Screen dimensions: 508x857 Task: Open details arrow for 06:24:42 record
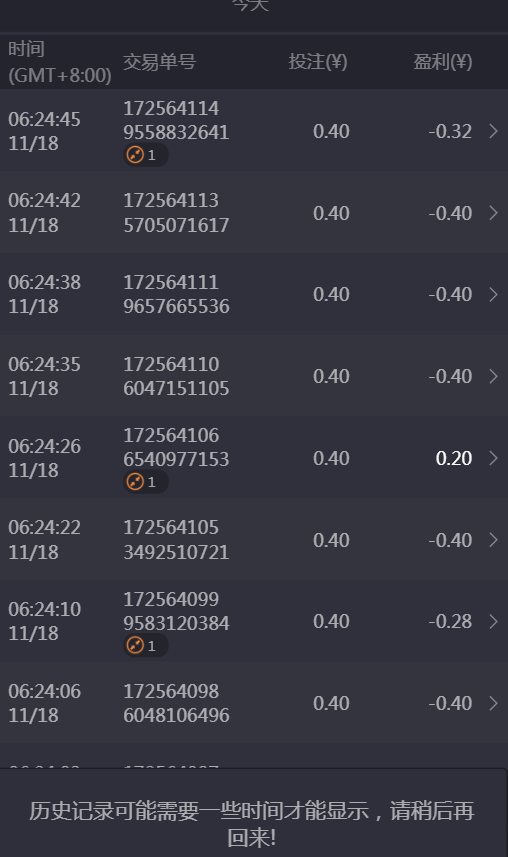tap(493, 213)
